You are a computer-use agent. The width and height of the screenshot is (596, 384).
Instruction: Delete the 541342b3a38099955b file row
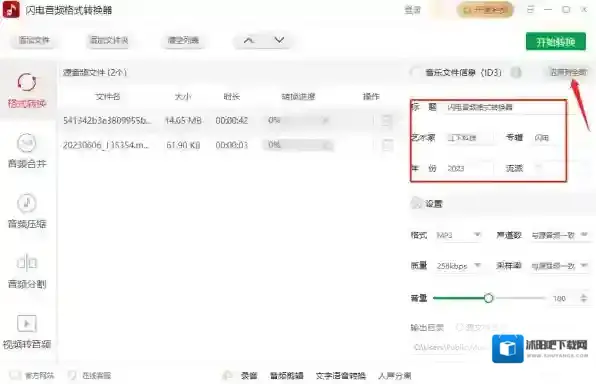click(x=387, y=121)
